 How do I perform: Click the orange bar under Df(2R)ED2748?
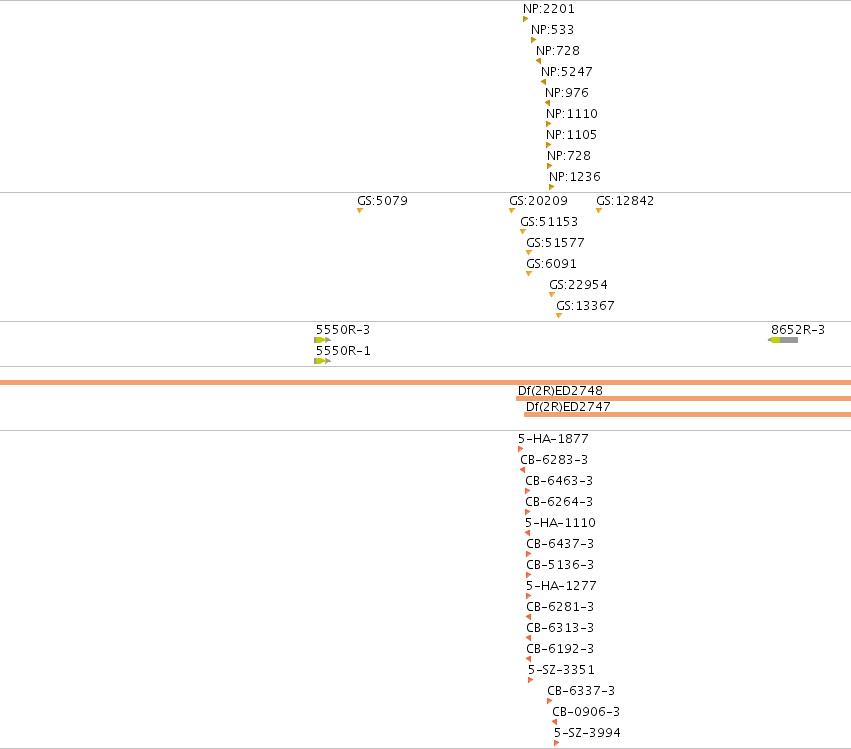coord(683,399)
